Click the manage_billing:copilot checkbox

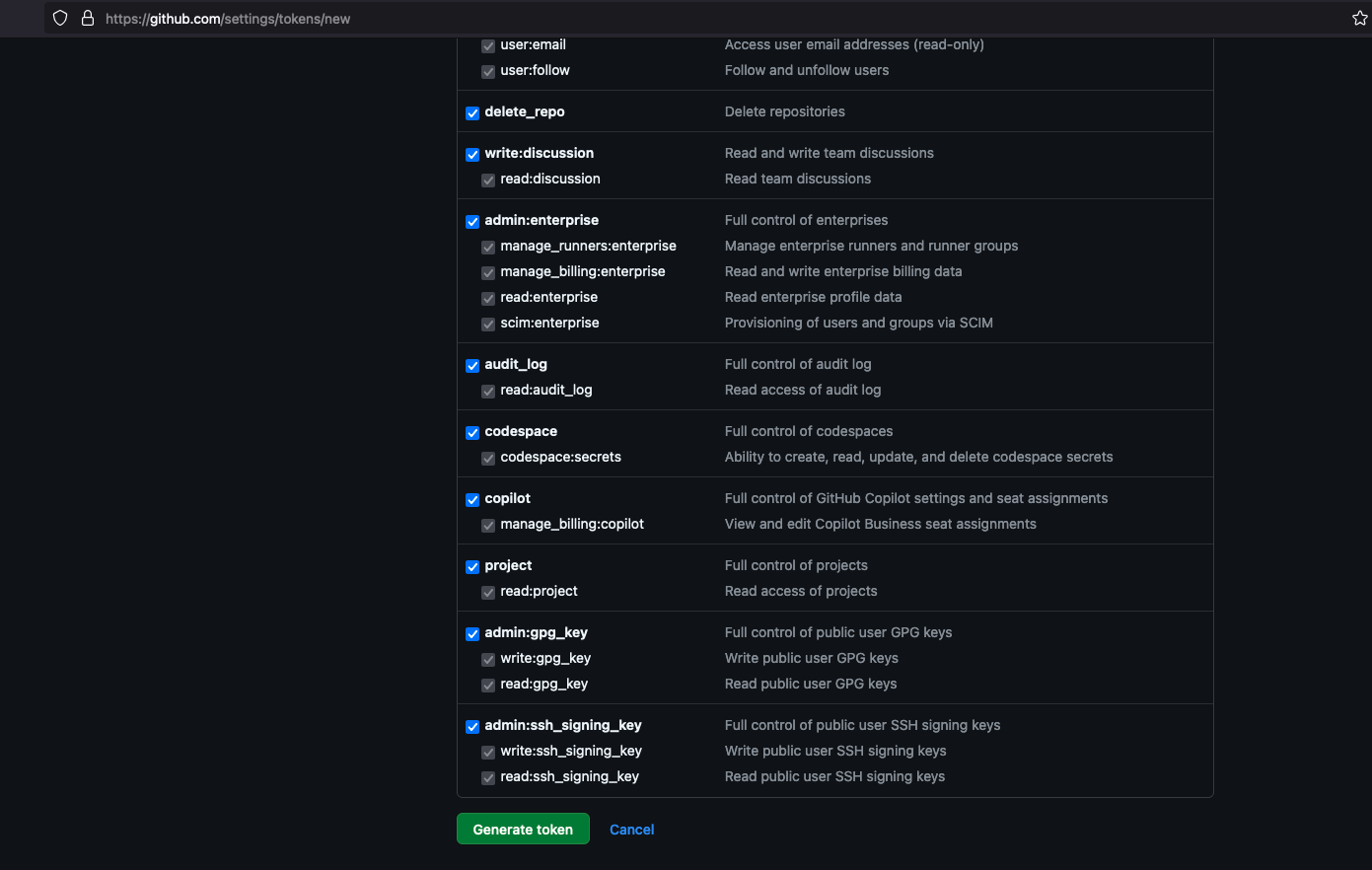[x=488, y=526]
